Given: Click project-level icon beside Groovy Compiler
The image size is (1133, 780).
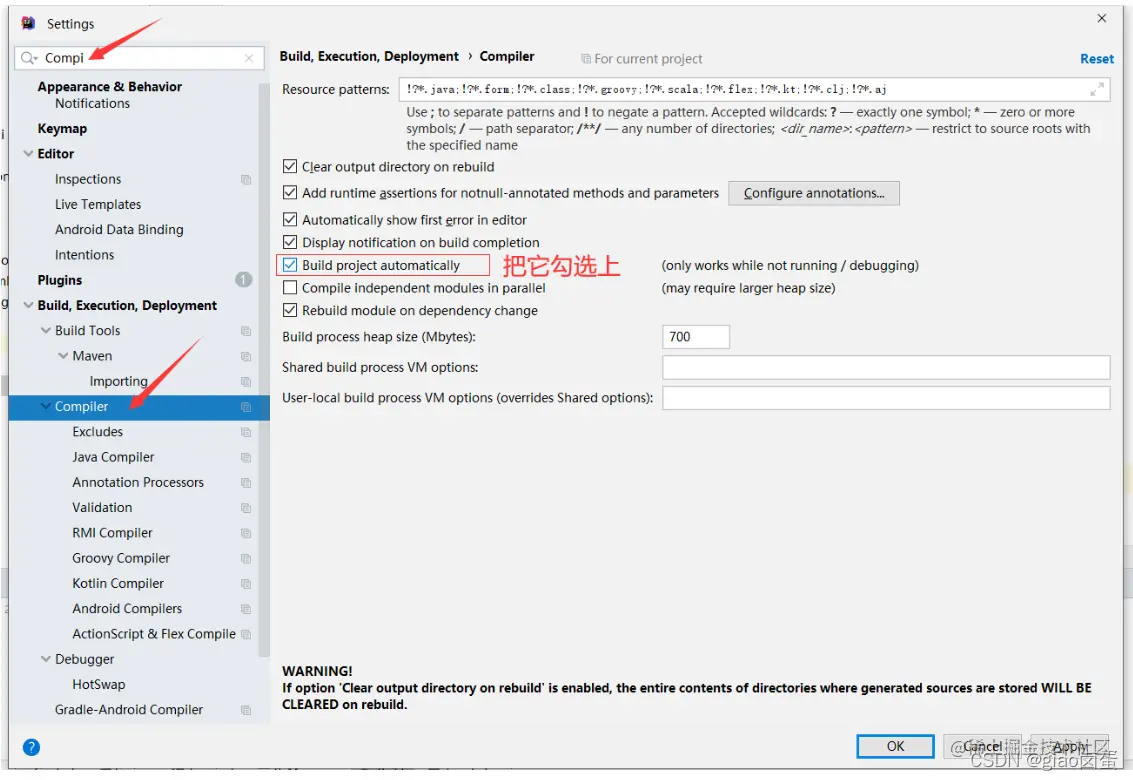Looking at the screenshot, I should point(246,559).
